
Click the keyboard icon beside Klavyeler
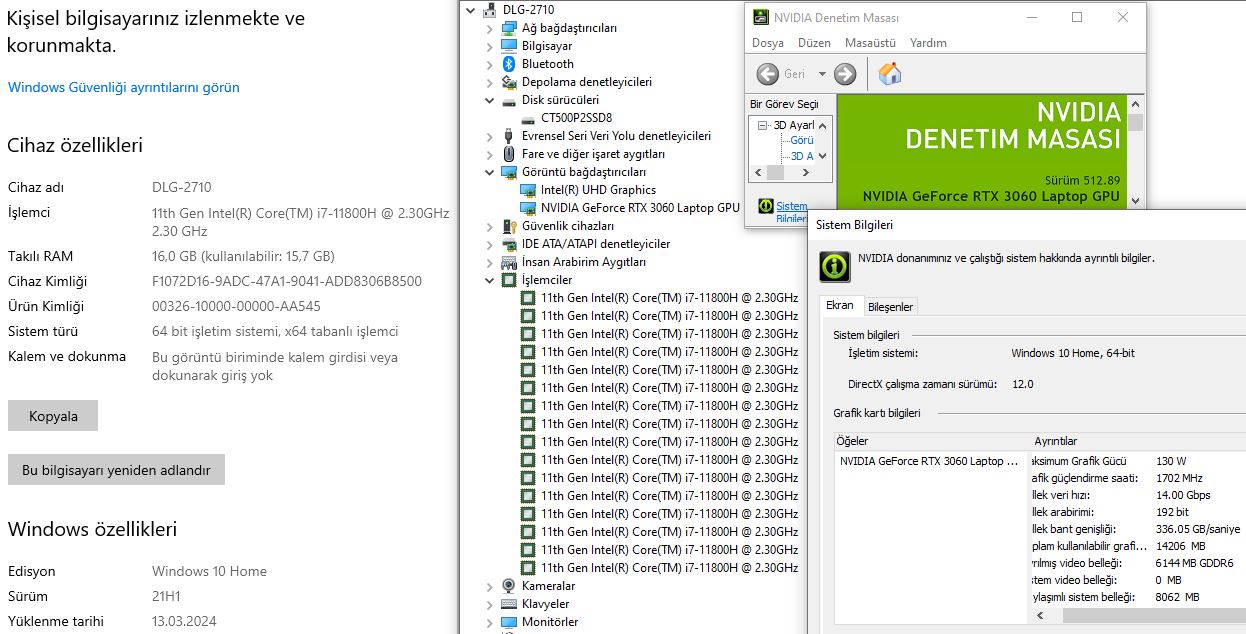(509, 604)
